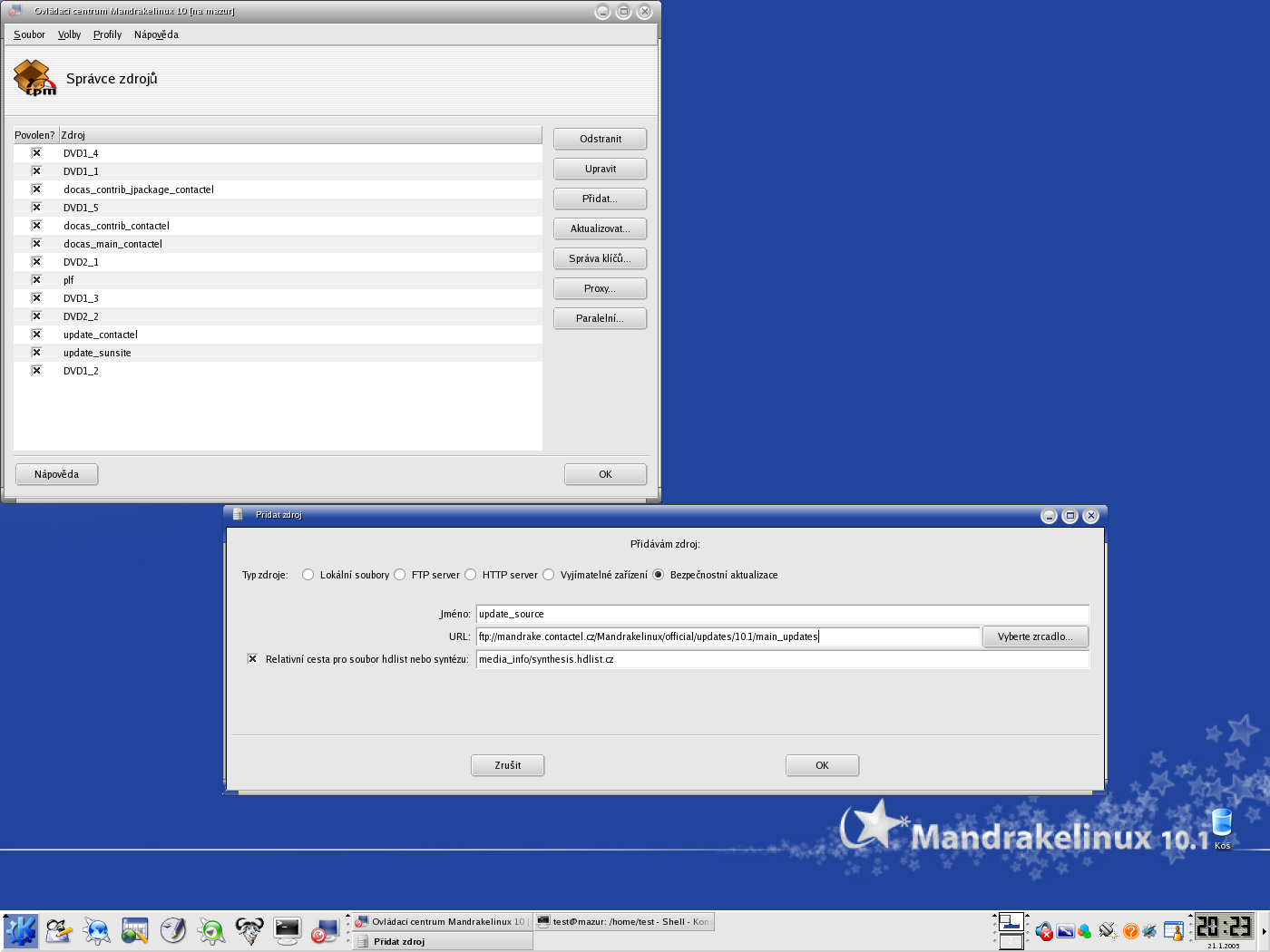Choose the HTTP server radio option
Viewport: 1270px width, 952px height.
coord(471,575)
